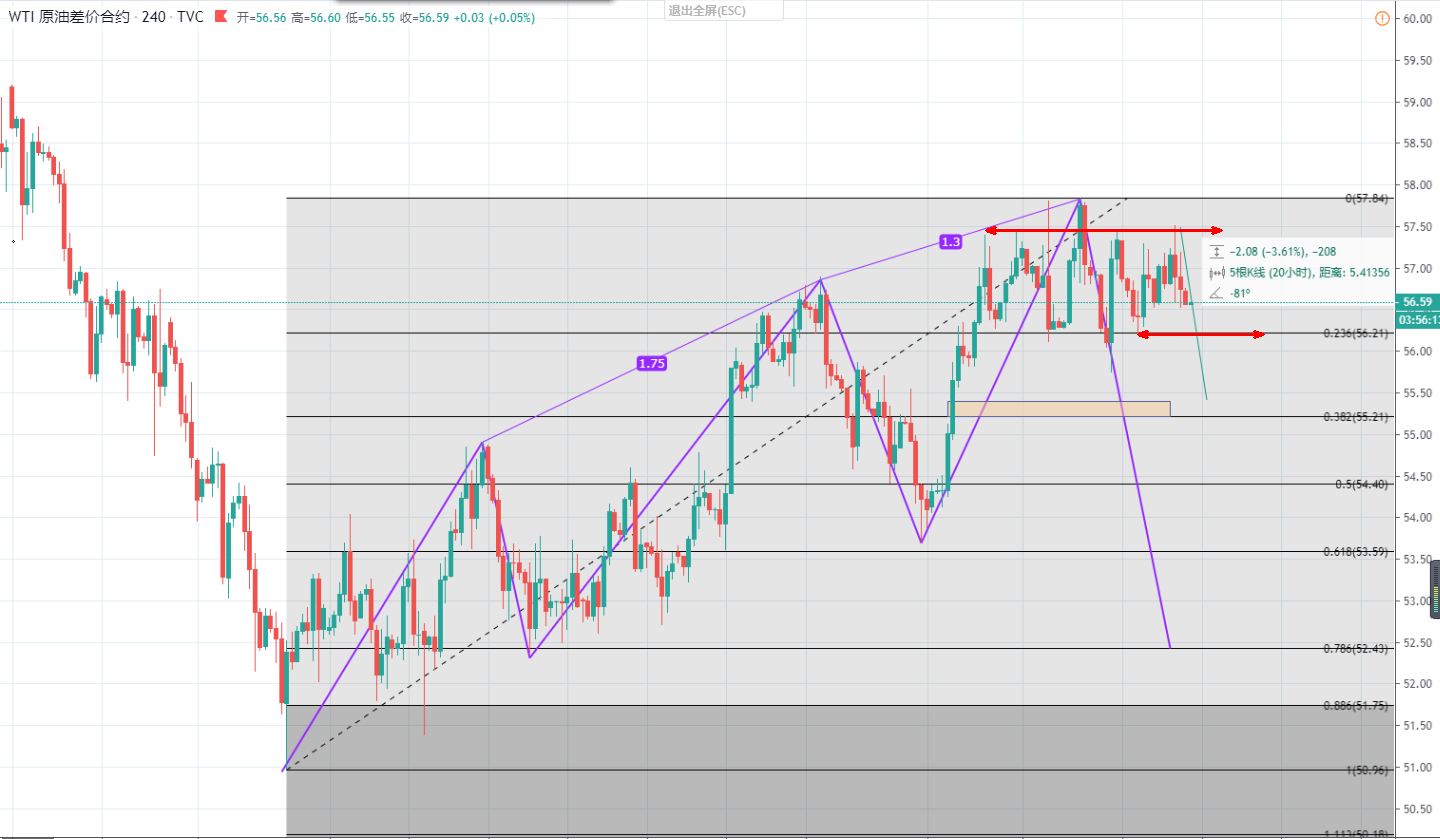Click the 开=56.56 open value
The height and width of the screenshot is (839, 1440).
point(261,18)
